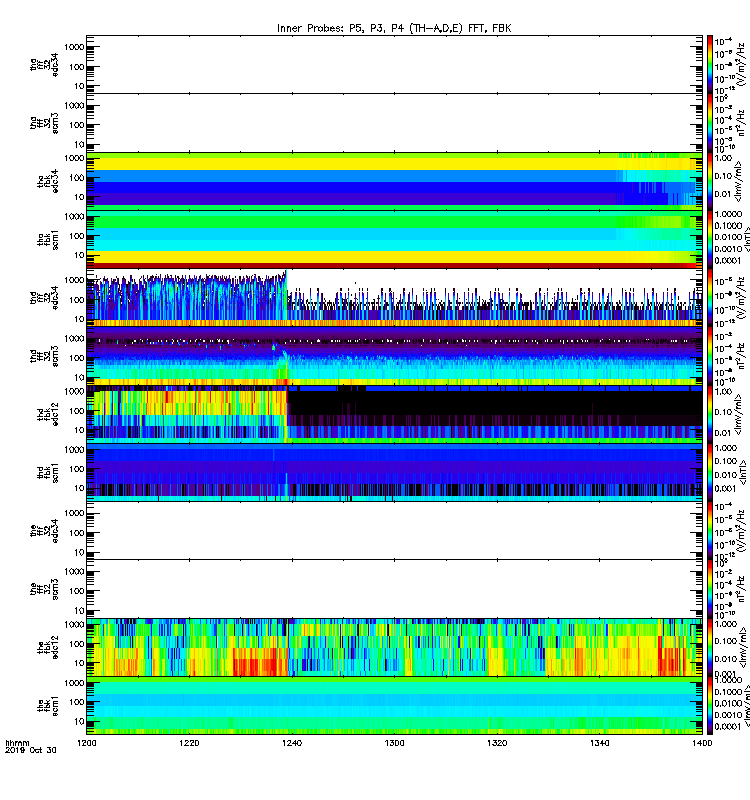Click the 'the fbk edc12' y-axis label
750x800 pixels.
pyautogui.click(x=48, y=647)
